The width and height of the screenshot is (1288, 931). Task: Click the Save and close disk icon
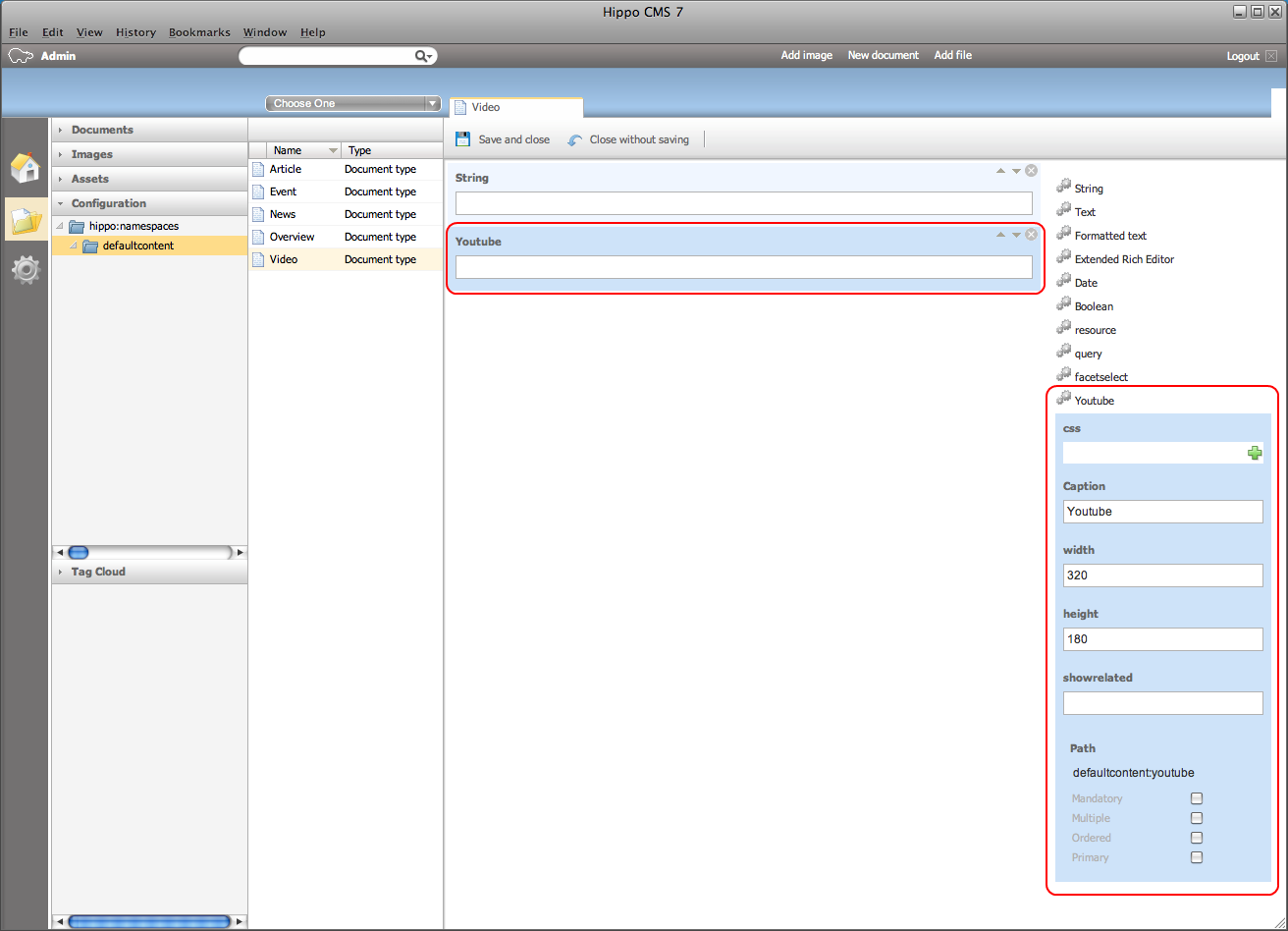click(x=463, y=139)
